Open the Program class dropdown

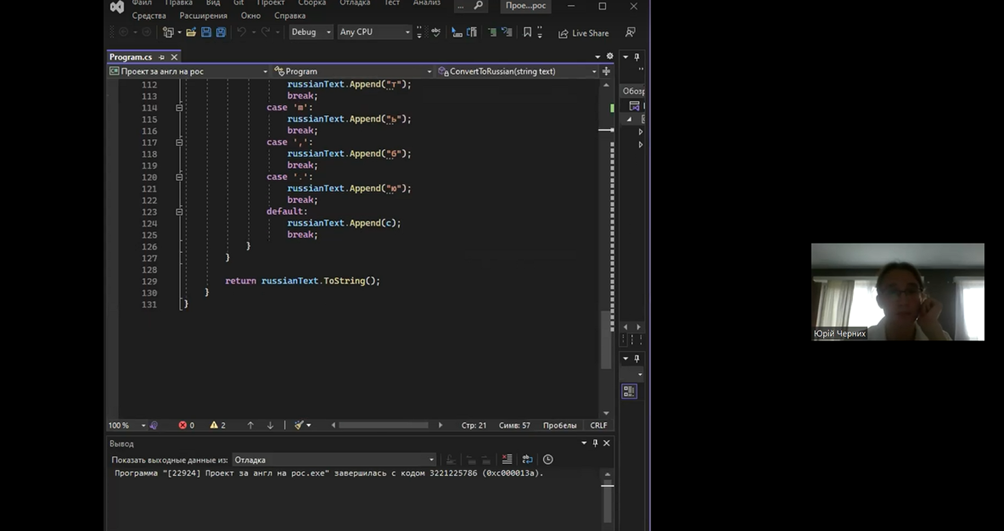click(x=353, y=71)
